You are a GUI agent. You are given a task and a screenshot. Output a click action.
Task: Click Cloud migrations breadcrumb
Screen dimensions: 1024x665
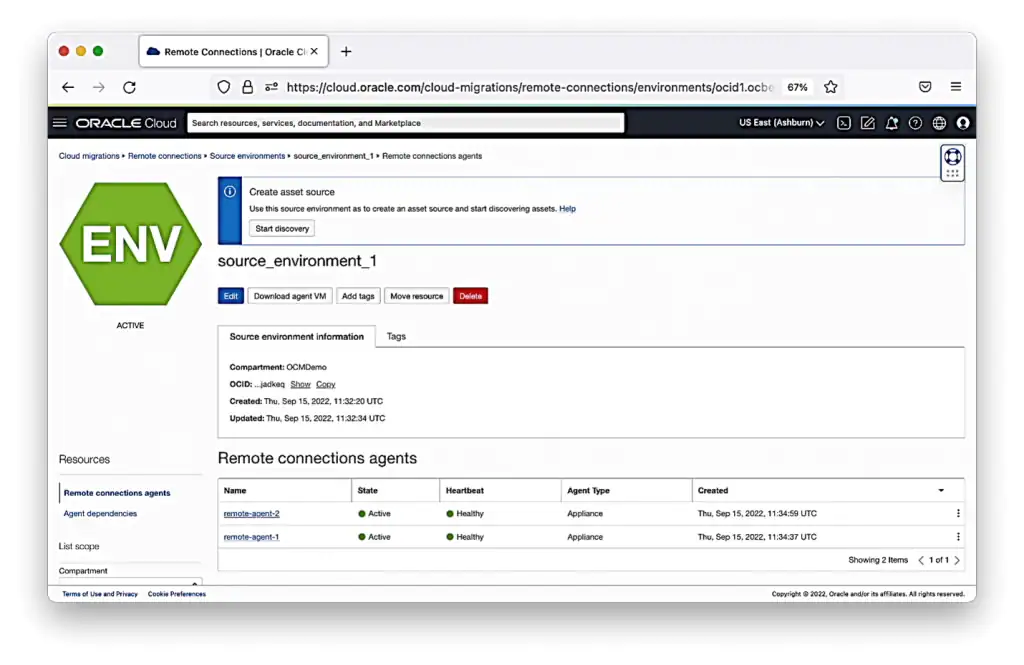[89, 156]
